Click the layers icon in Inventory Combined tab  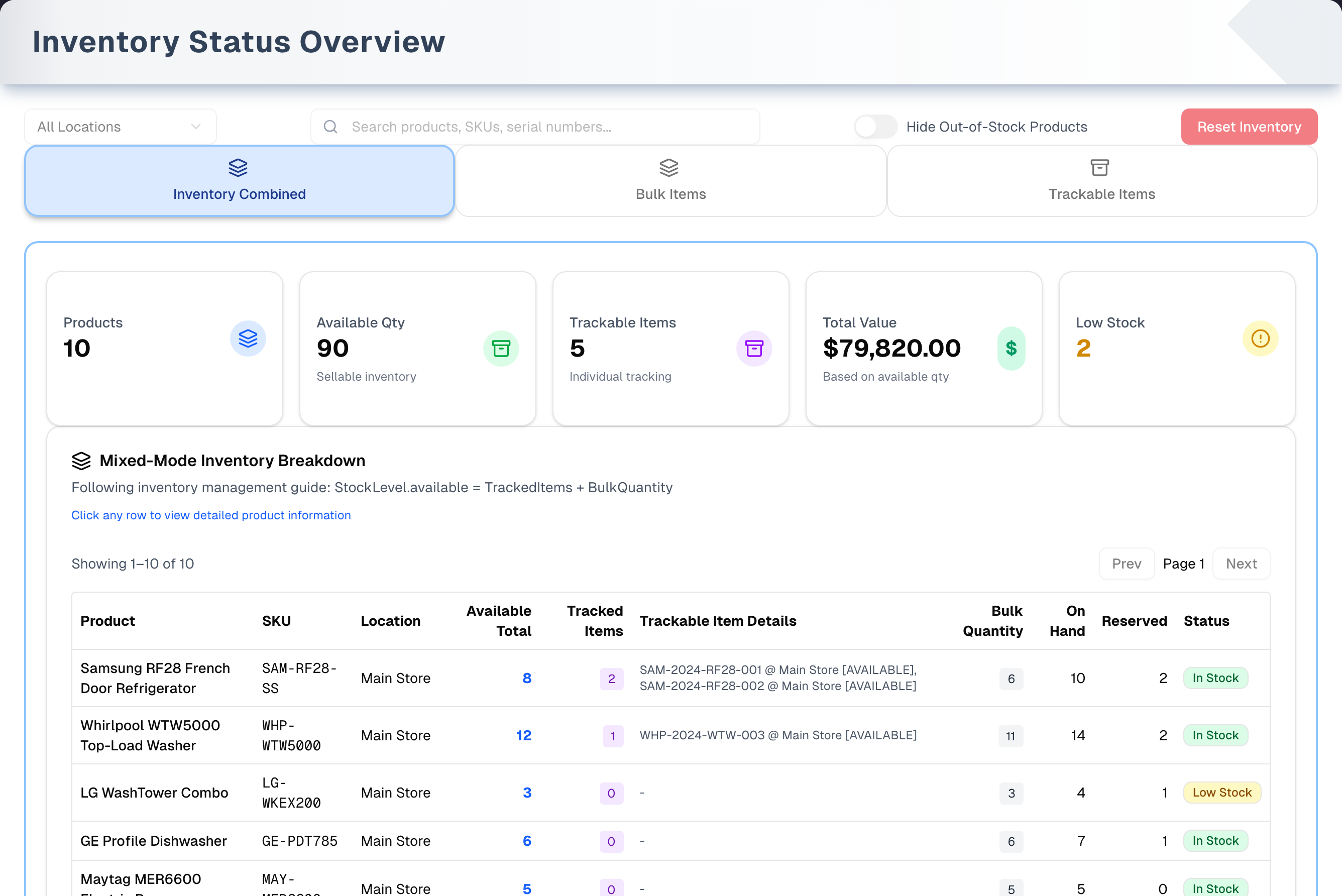coord(238,168)
